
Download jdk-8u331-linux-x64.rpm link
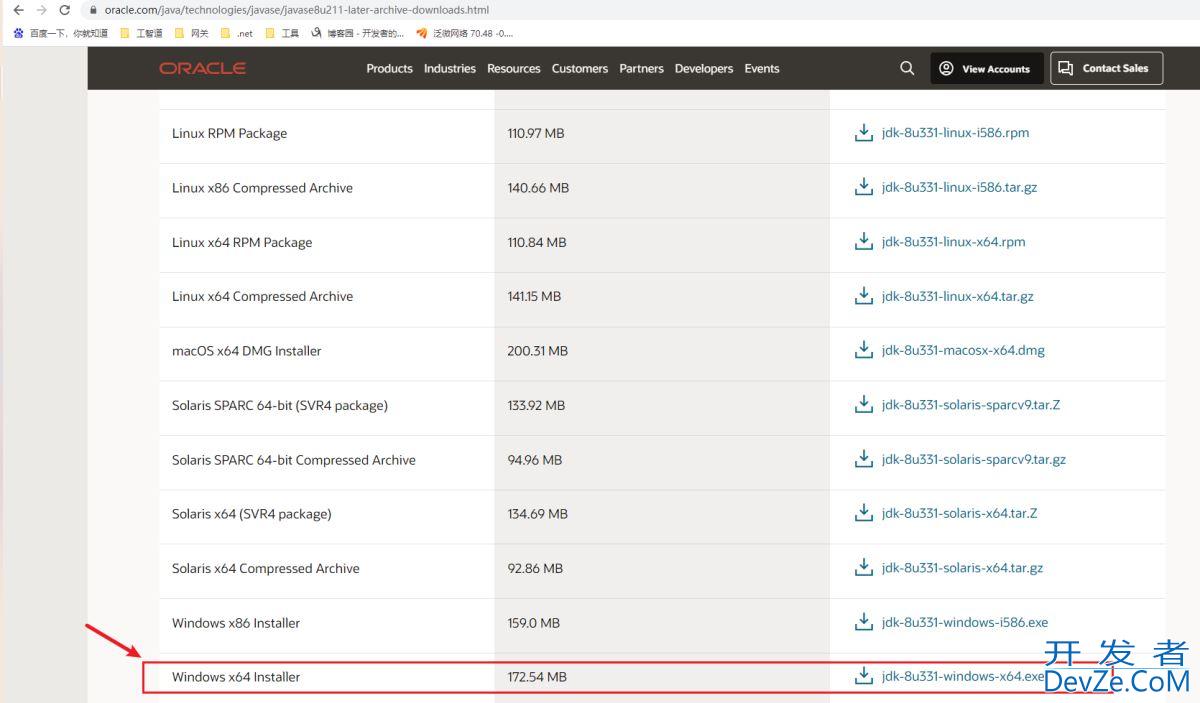953,242
